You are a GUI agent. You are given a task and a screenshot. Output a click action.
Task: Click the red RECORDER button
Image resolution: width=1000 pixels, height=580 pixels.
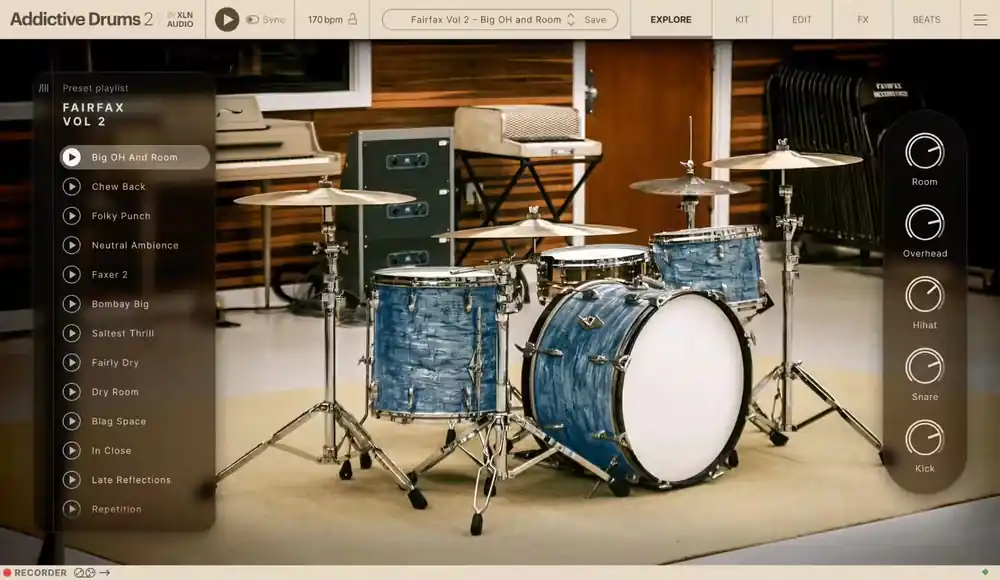tap(34, 572)
